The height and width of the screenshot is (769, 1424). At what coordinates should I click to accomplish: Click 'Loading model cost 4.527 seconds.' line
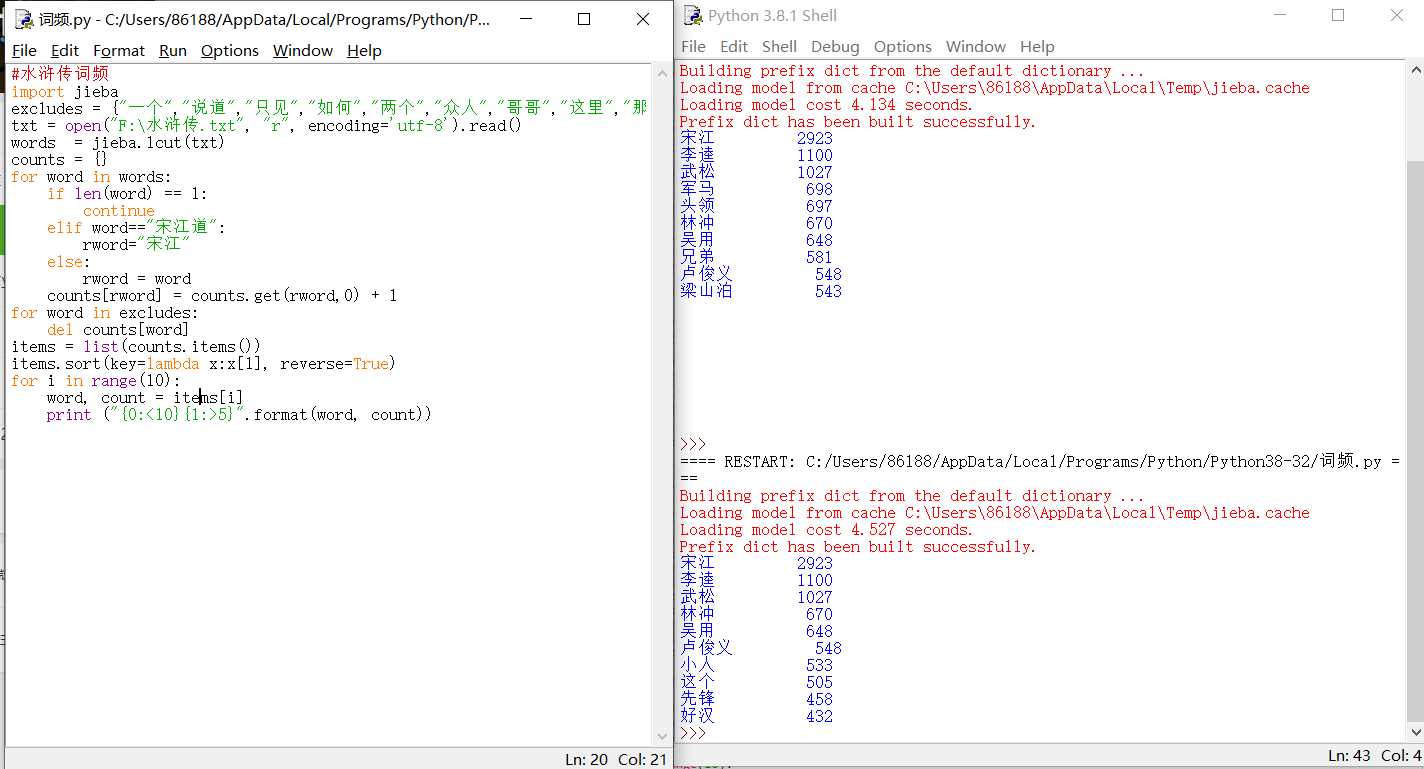click(826, 529)
